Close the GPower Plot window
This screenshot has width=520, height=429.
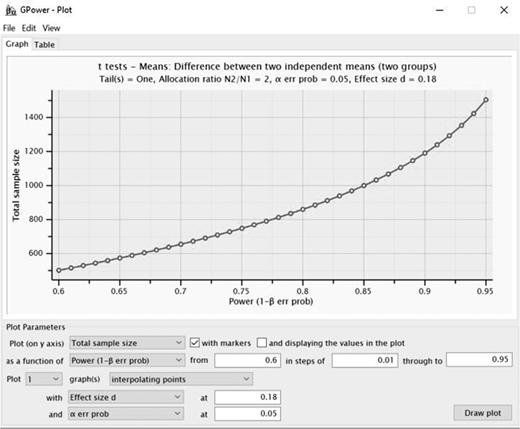click(x=504, y=10)
